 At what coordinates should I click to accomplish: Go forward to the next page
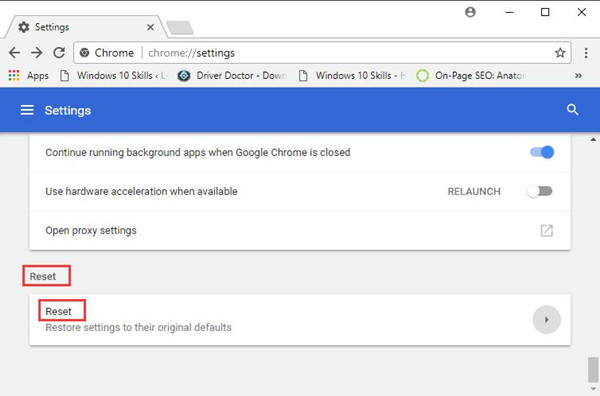[x=37, y=52]
